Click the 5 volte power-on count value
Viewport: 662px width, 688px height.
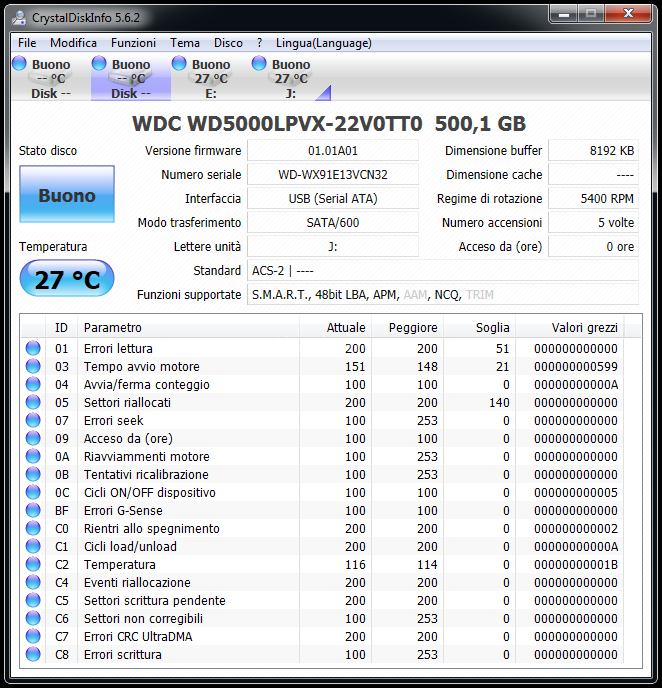click(594, 222)
